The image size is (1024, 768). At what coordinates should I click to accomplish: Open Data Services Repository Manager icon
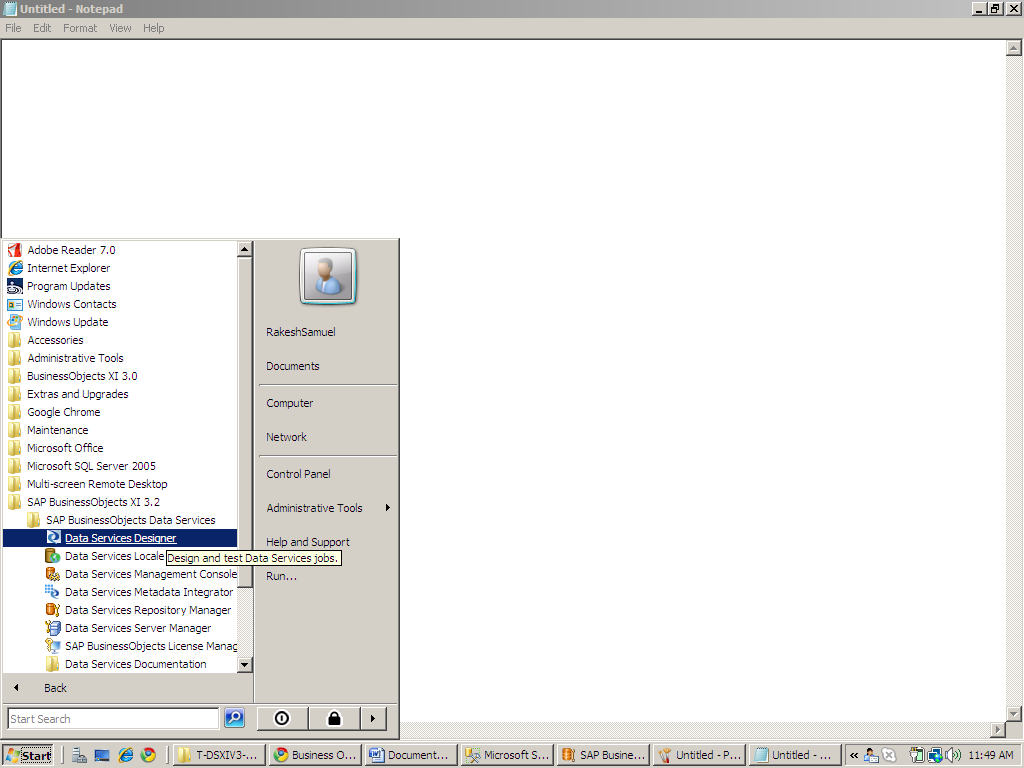tap(53, 610)
